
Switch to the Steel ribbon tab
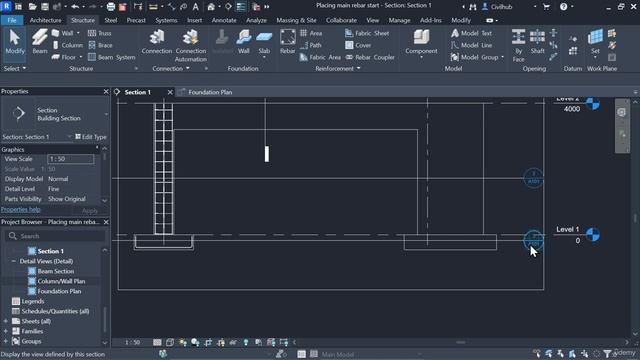click(x=111, y=20)
